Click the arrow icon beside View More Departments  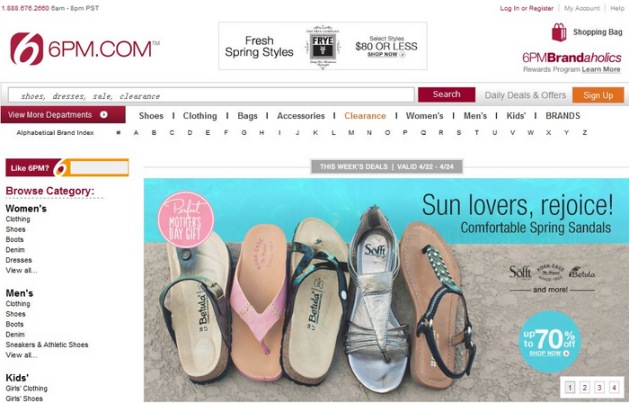tap(104, 115)
